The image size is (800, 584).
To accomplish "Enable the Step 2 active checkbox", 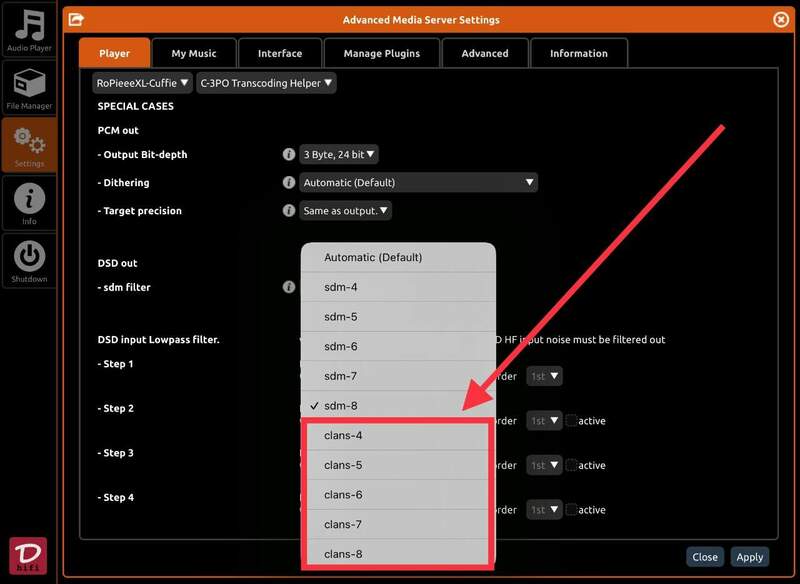I will 572,421.
